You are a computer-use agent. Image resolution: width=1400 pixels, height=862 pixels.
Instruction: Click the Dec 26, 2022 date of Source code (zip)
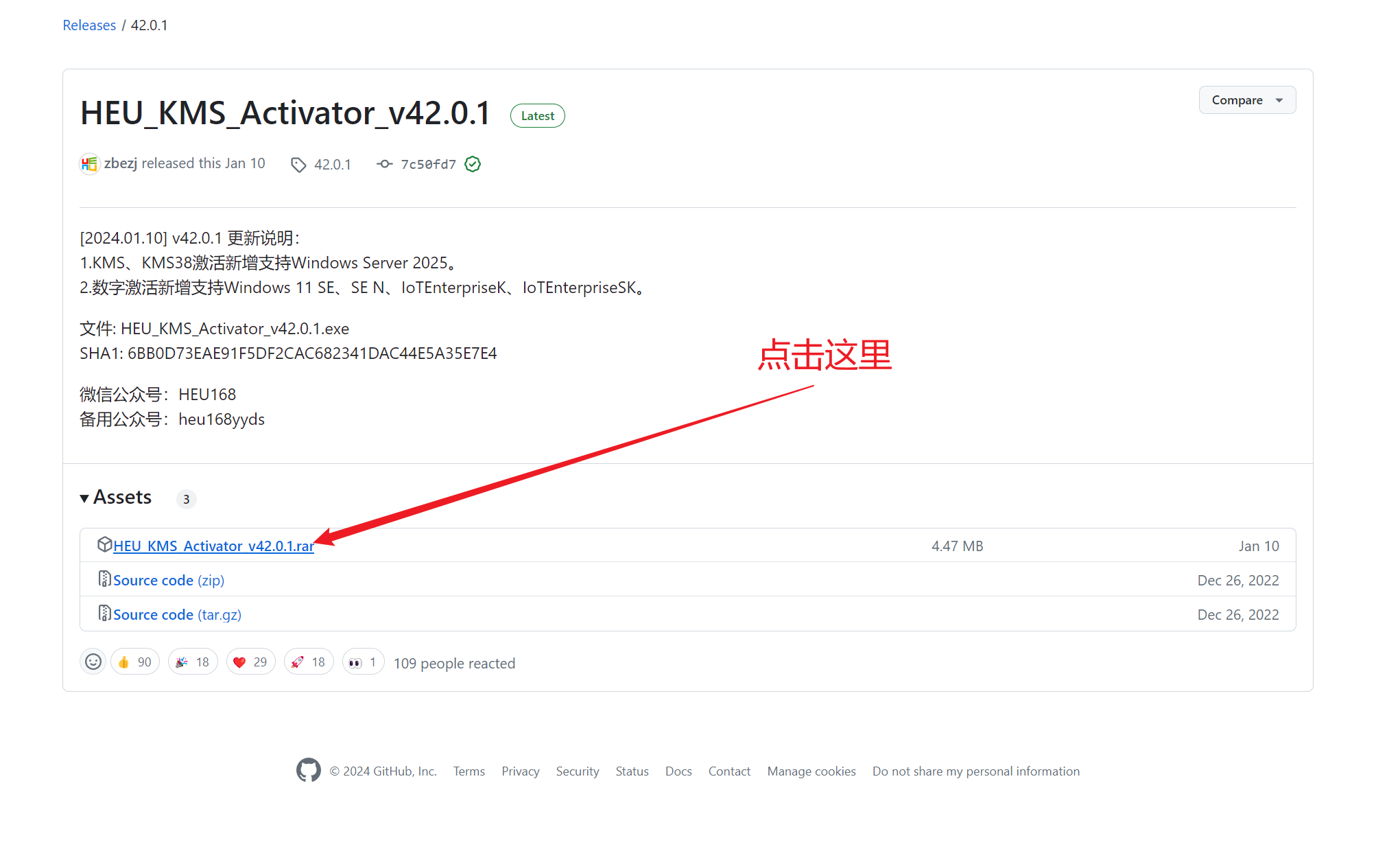tap(1238, 581)
